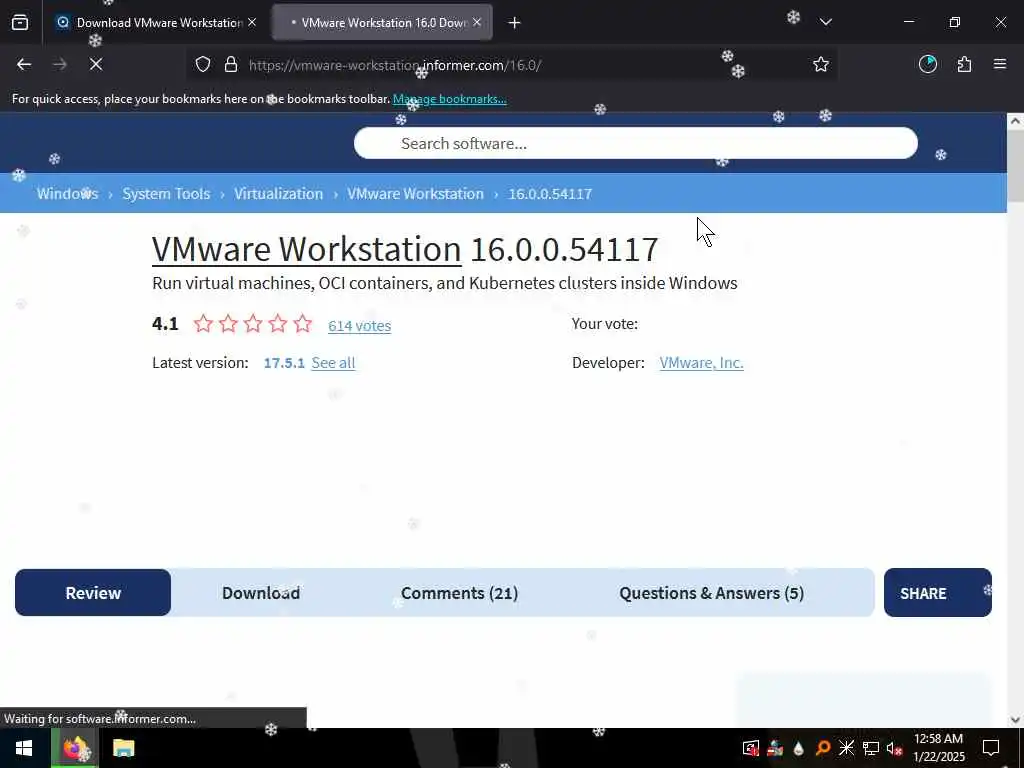Screen dimensions: 1024x768
Task: Open the browser extensions puzzle icon
Action: pyautogui.click(x=964, y=64)
